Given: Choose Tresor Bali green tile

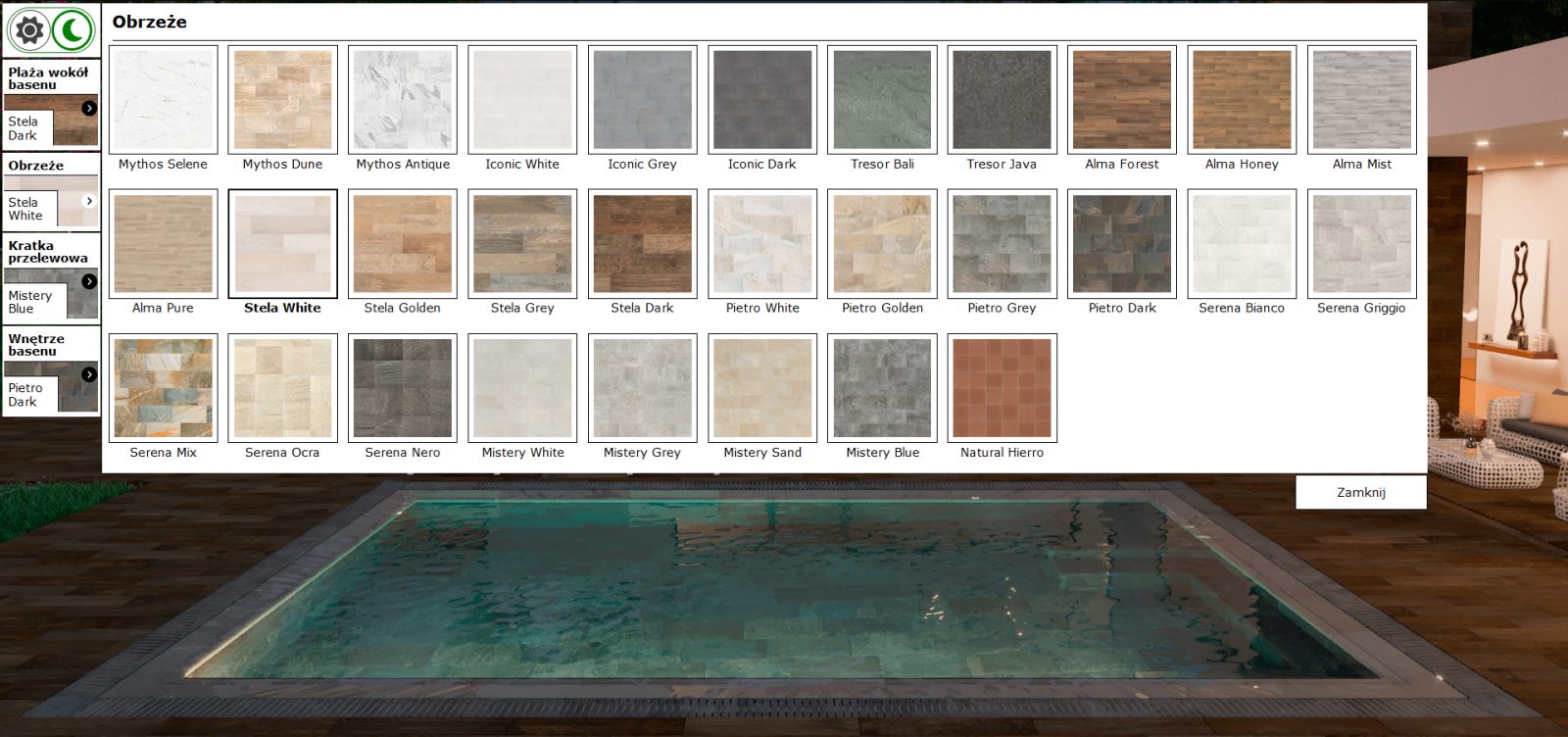Looking at the screenshot, I should 882,100.
